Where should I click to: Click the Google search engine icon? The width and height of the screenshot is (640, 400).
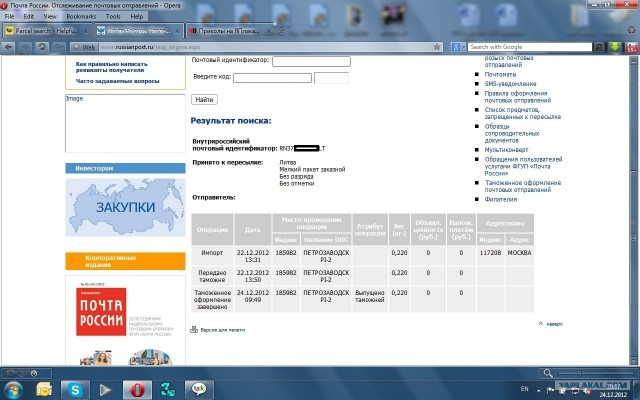tap(456, 47)
